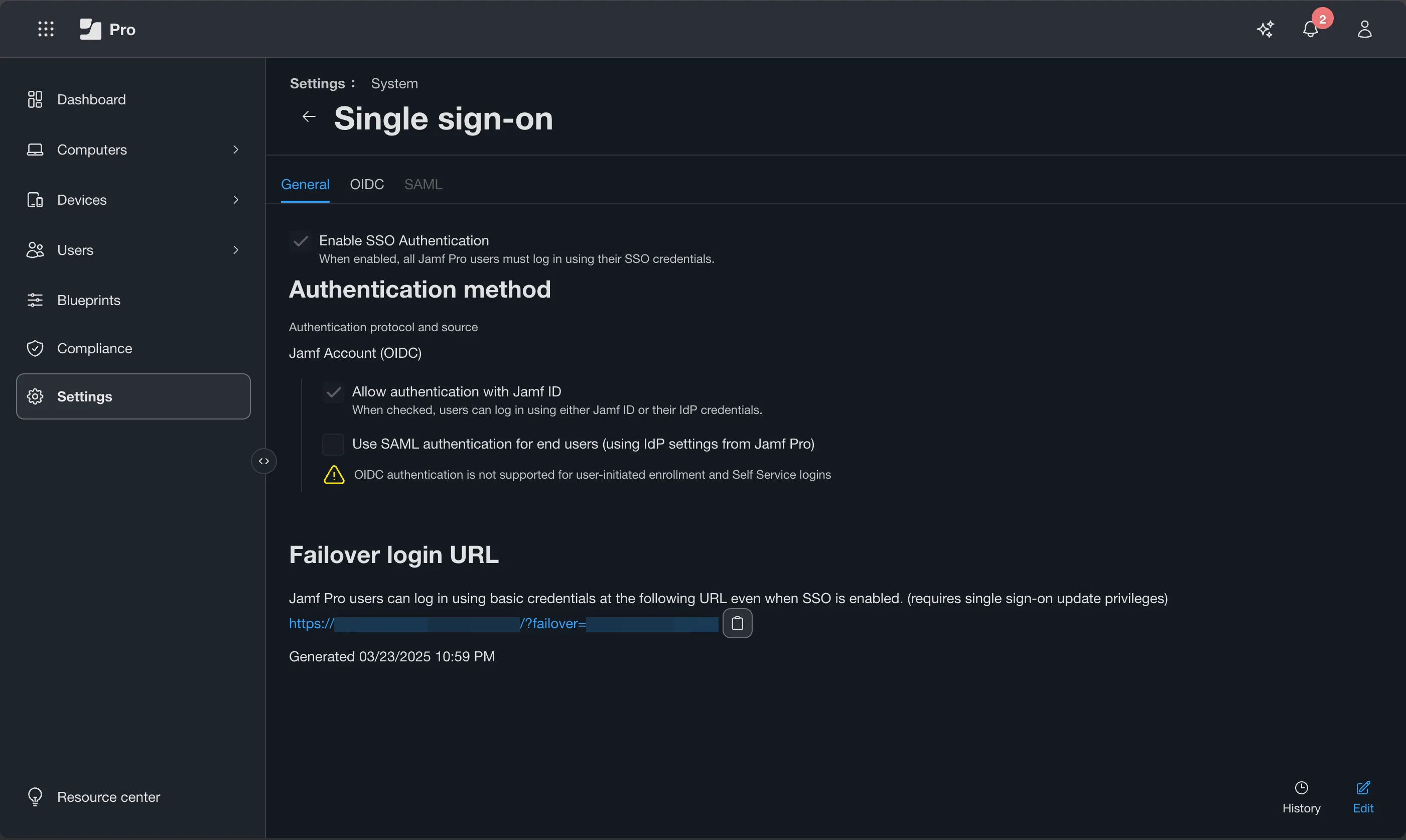Click the Computers laptop icon

[x=35, y=150]
